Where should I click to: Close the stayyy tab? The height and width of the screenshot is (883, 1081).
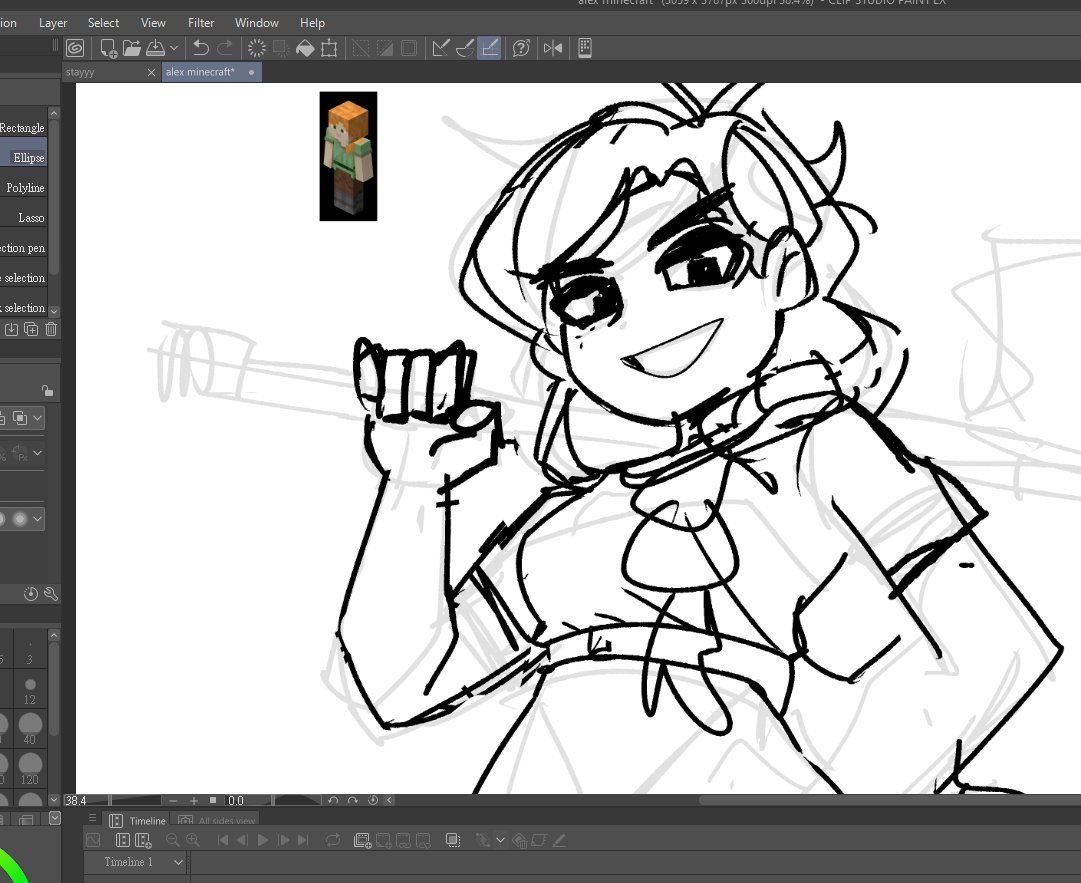point(152,72)
